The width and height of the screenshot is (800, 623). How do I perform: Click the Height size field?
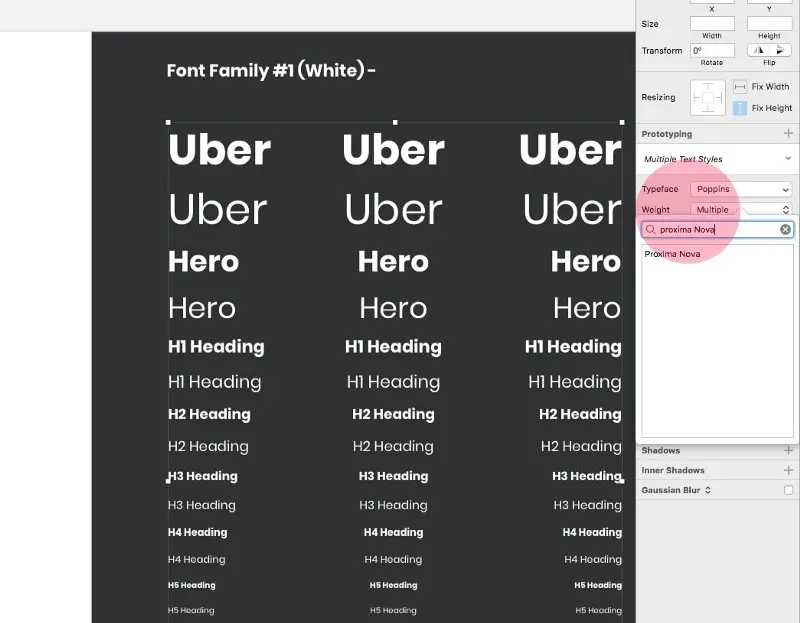point(769,23)
